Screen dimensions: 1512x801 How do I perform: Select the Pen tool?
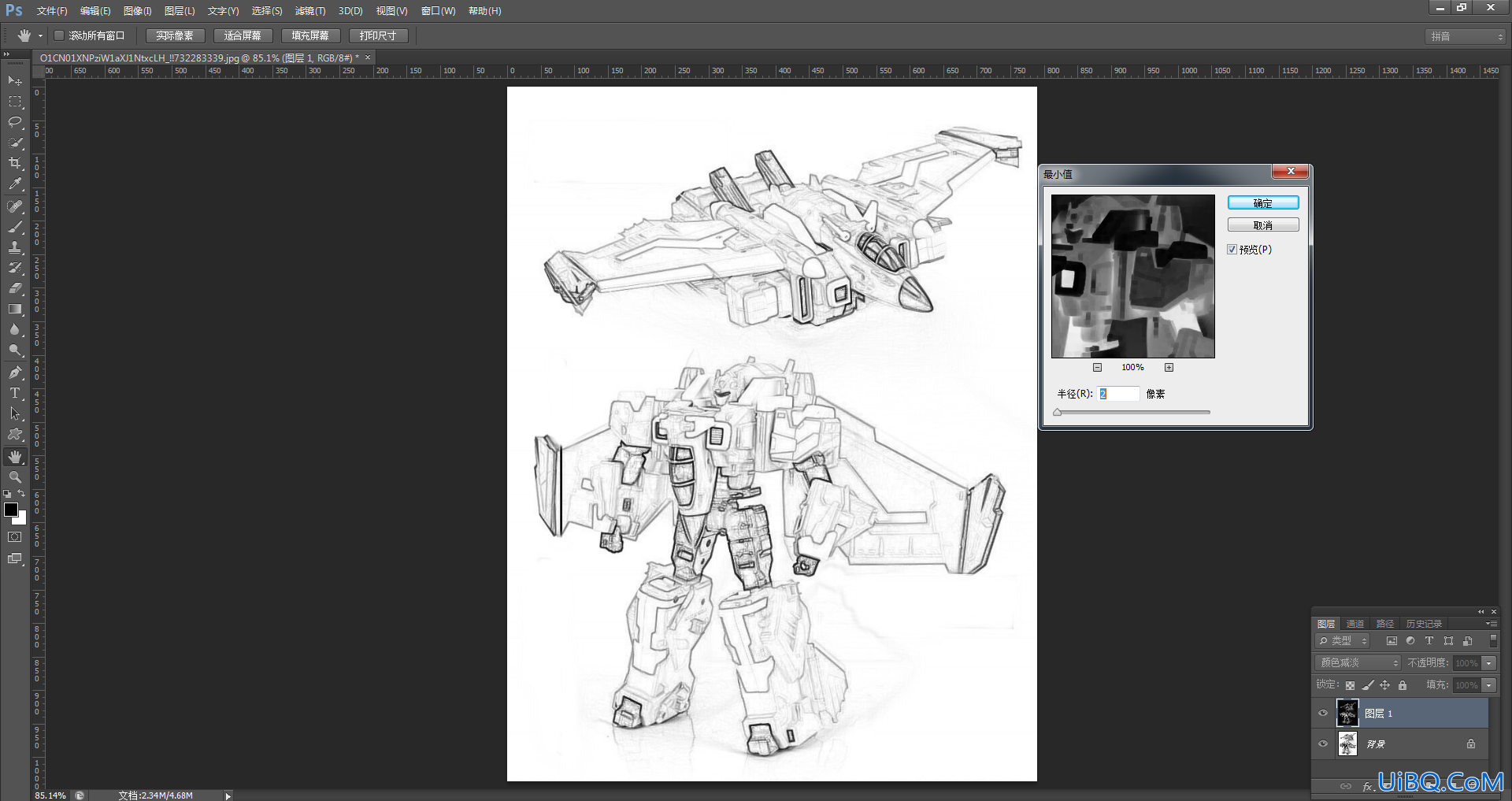(15, 373)
